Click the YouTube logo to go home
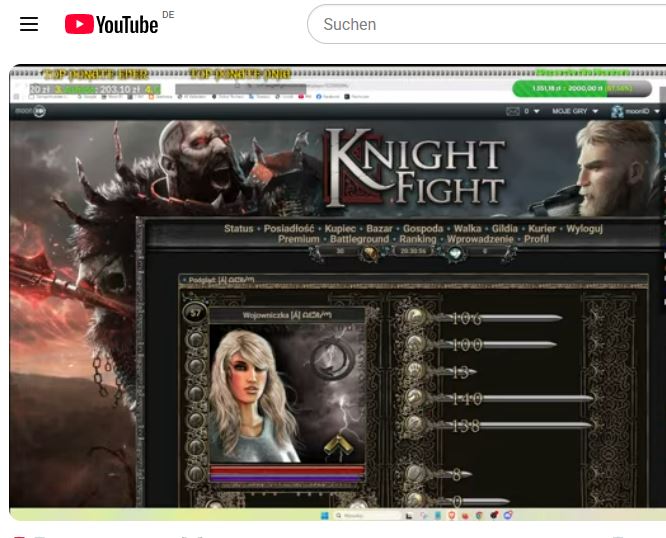The width and height of the screenshot is (666, 538). coord(112,24)
